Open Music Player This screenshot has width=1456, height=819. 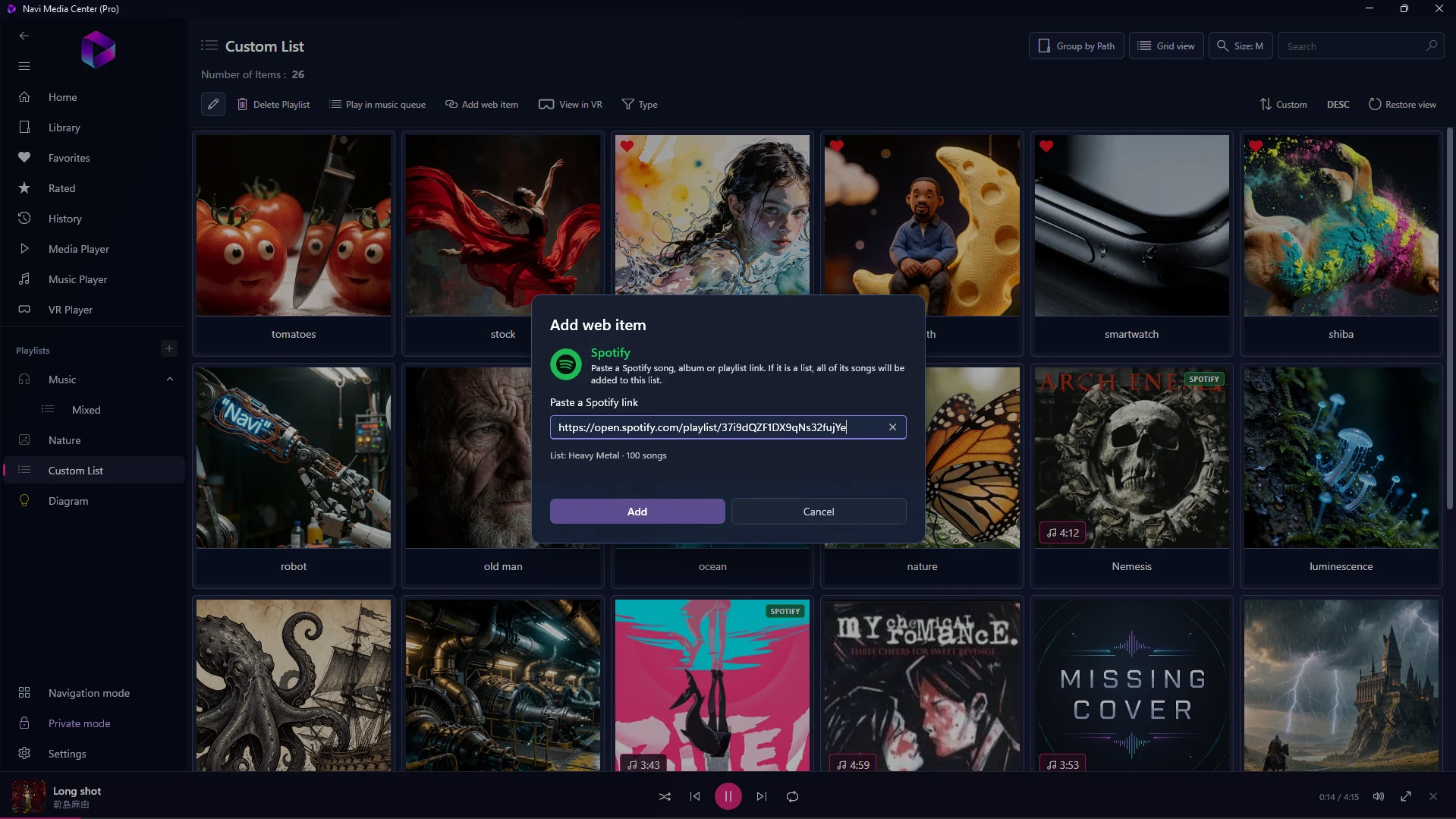pos(93,279)
